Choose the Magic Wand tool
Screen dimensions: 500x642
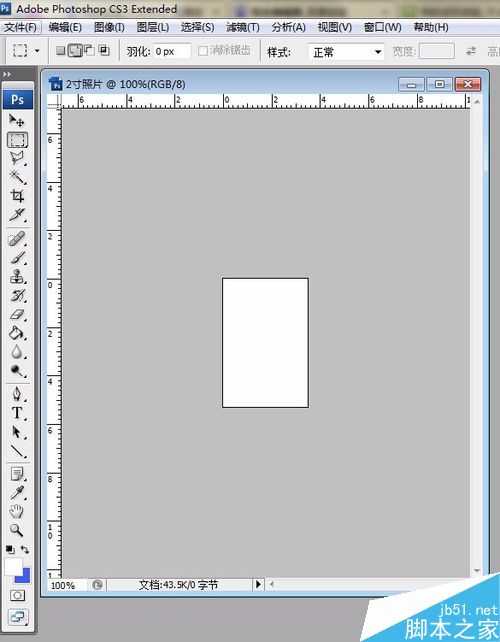(17, 177)
